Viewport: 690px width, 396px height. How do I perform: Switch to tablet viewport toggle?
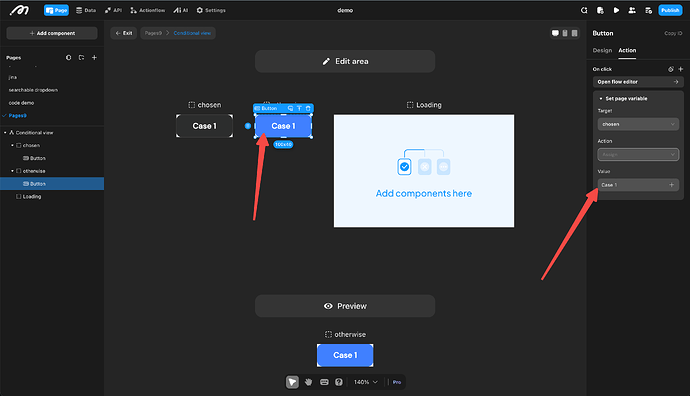(565, 33)
